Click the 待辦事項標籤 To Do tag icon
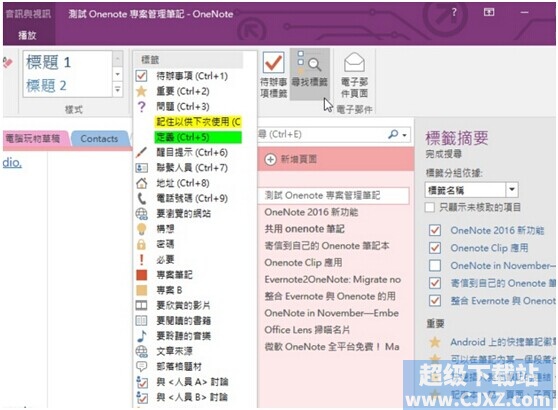The width and height of the screenshot is (558, 410). point(273,74)
